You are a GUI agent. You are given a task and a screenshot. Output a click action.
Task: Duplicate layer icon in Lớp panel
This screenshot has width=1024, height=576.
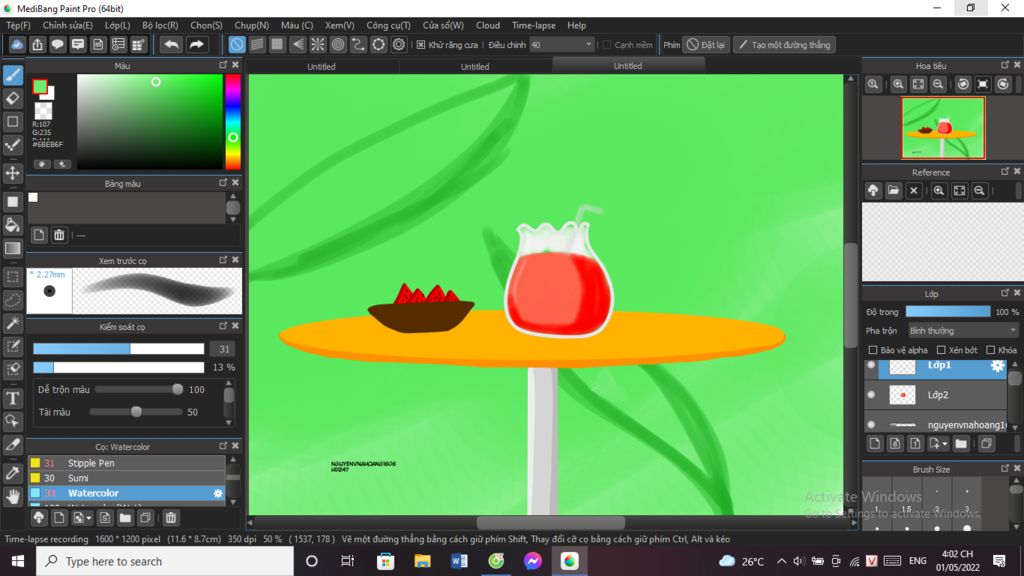tap(986, 444)
